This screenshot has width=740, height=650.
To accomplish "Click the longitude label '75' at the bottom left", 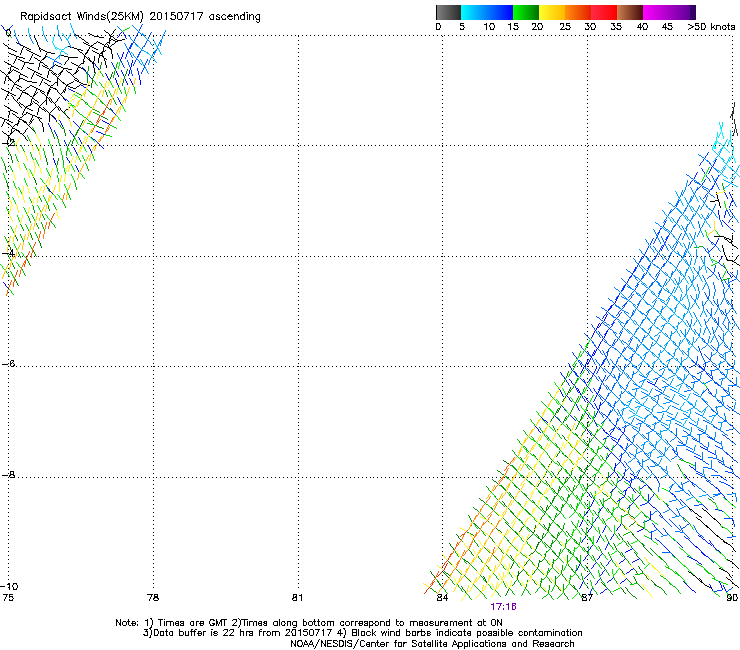I will click(8, 598).
